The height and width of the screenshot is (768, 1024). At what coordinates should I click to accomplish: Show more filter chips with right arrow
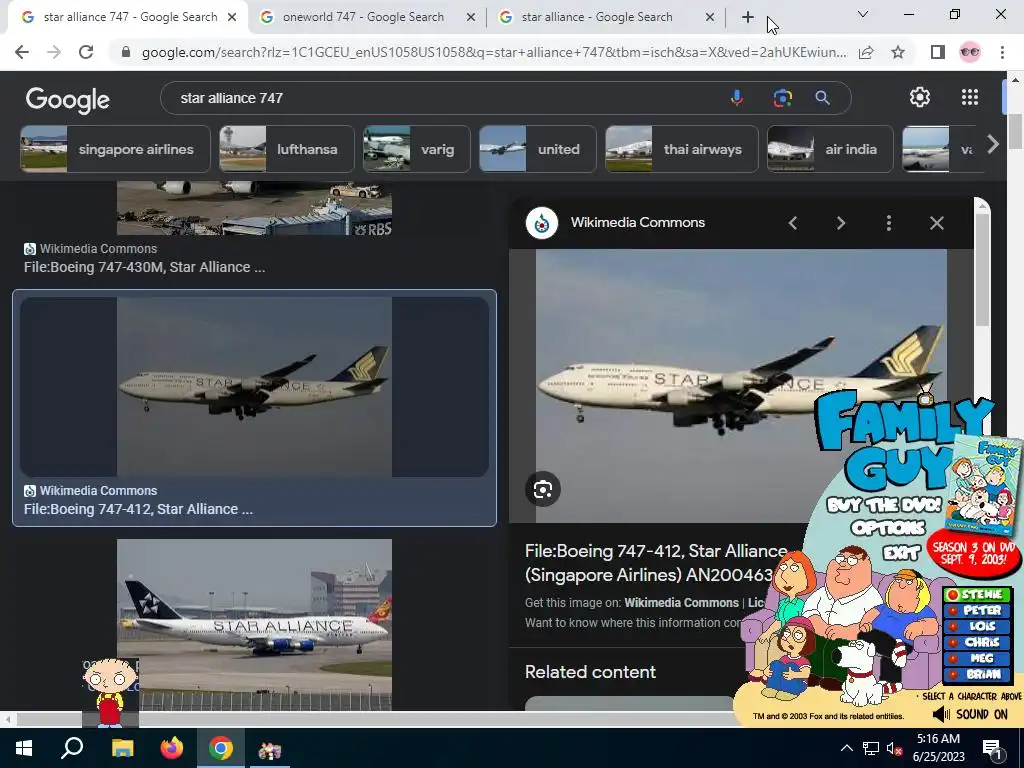click(993, 144)
